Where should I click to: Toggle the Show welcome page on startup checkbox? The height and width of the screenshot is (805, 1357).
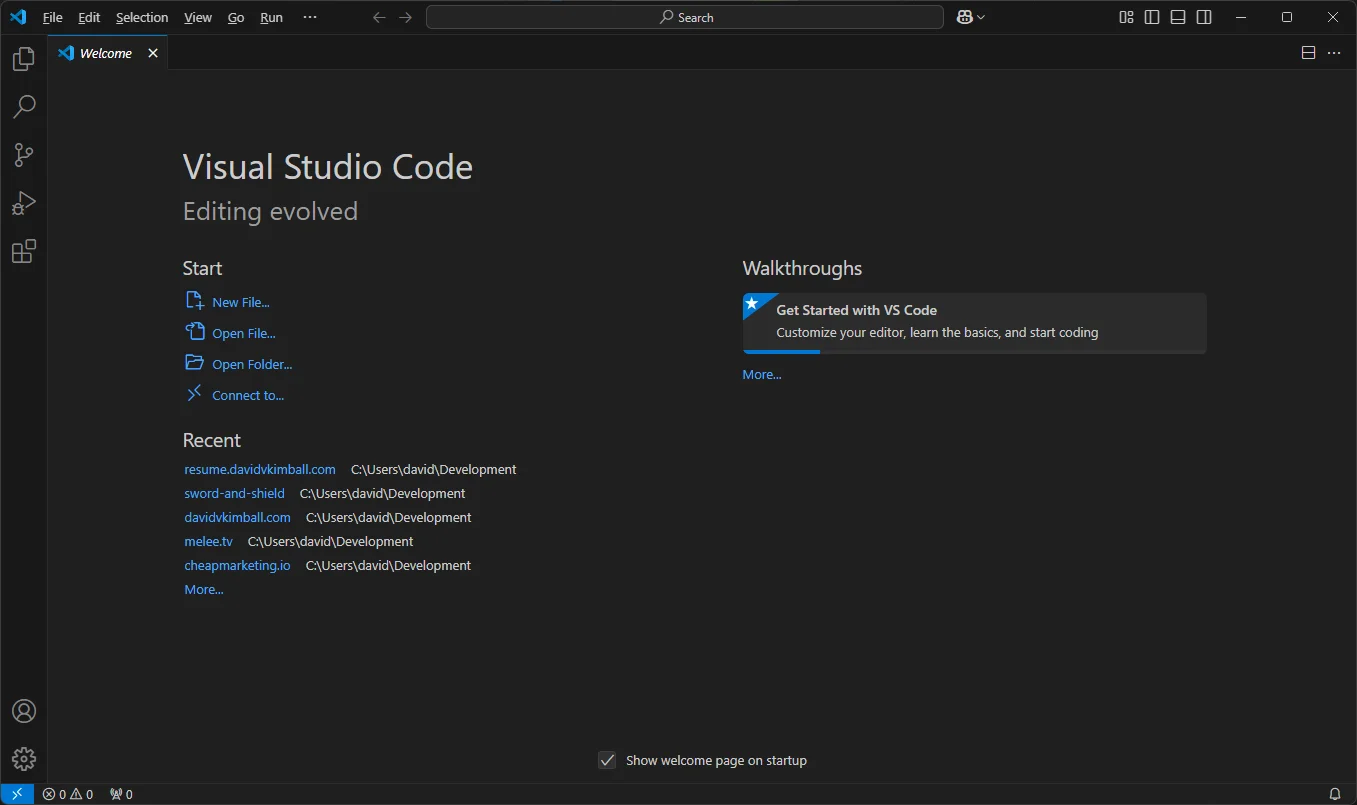[x=607, y=760]
